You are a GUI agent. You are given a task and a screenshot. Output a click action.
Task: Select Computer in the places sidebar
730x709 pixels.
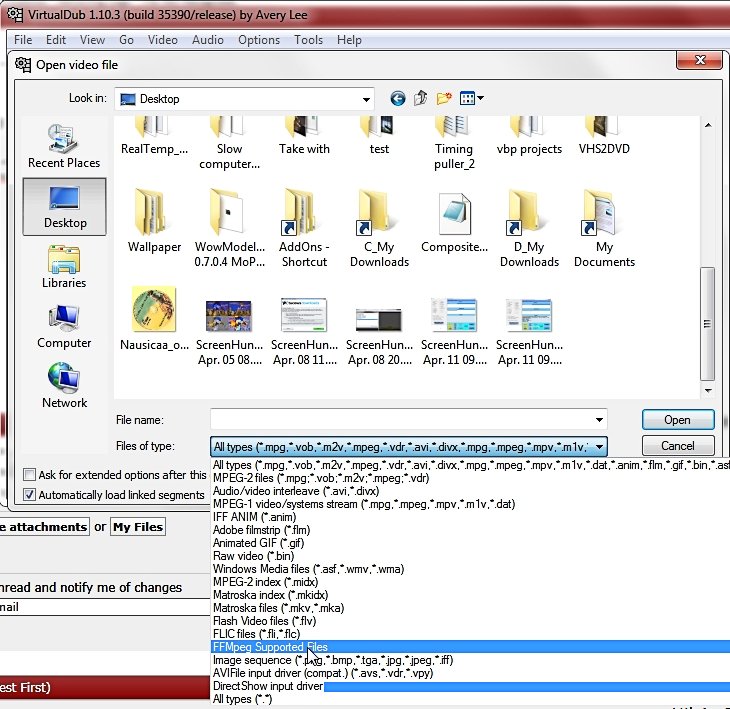[x=64, y=327]
